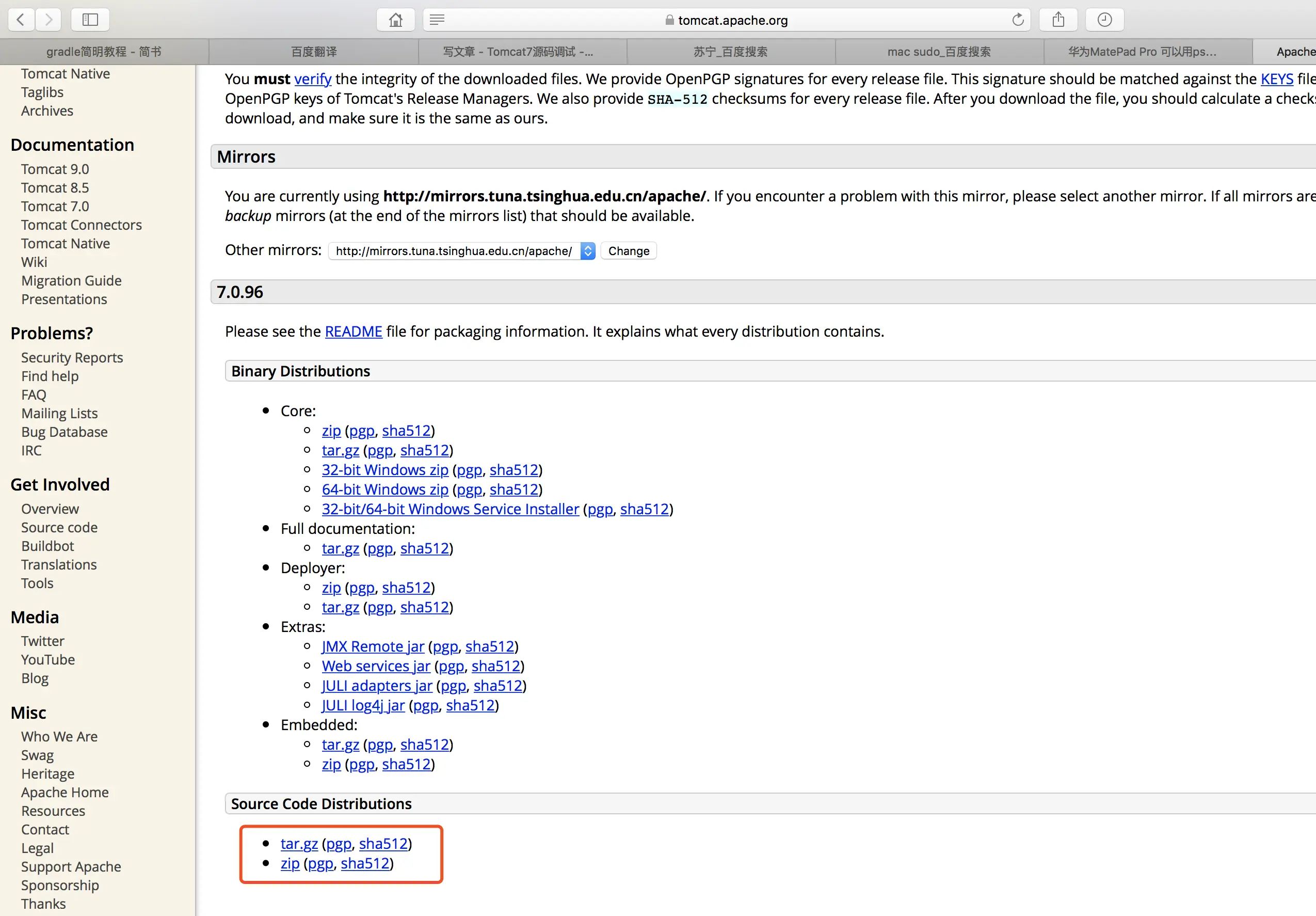Open the README link
The height and width of the screenshot is (916, 1316).
(x=353, y=331)
